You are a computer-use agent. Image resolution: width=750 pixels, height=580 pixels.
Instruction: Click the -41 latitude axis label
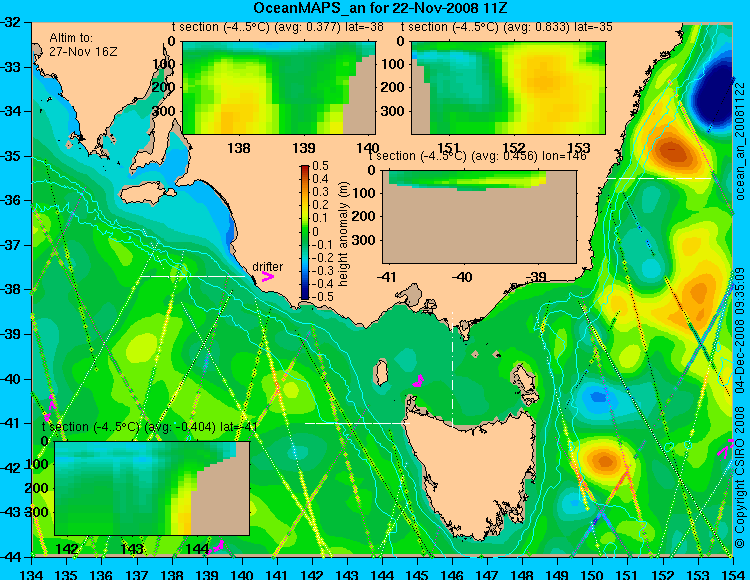click(x=11, y=423)
